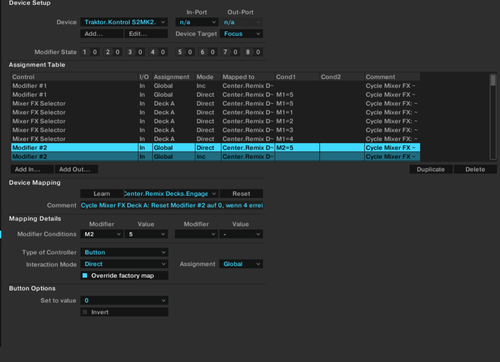Select the Modifier #1 row with Direct mode
Screen dimensions: 500x362
pyautogui.click(x=215, y=95)
